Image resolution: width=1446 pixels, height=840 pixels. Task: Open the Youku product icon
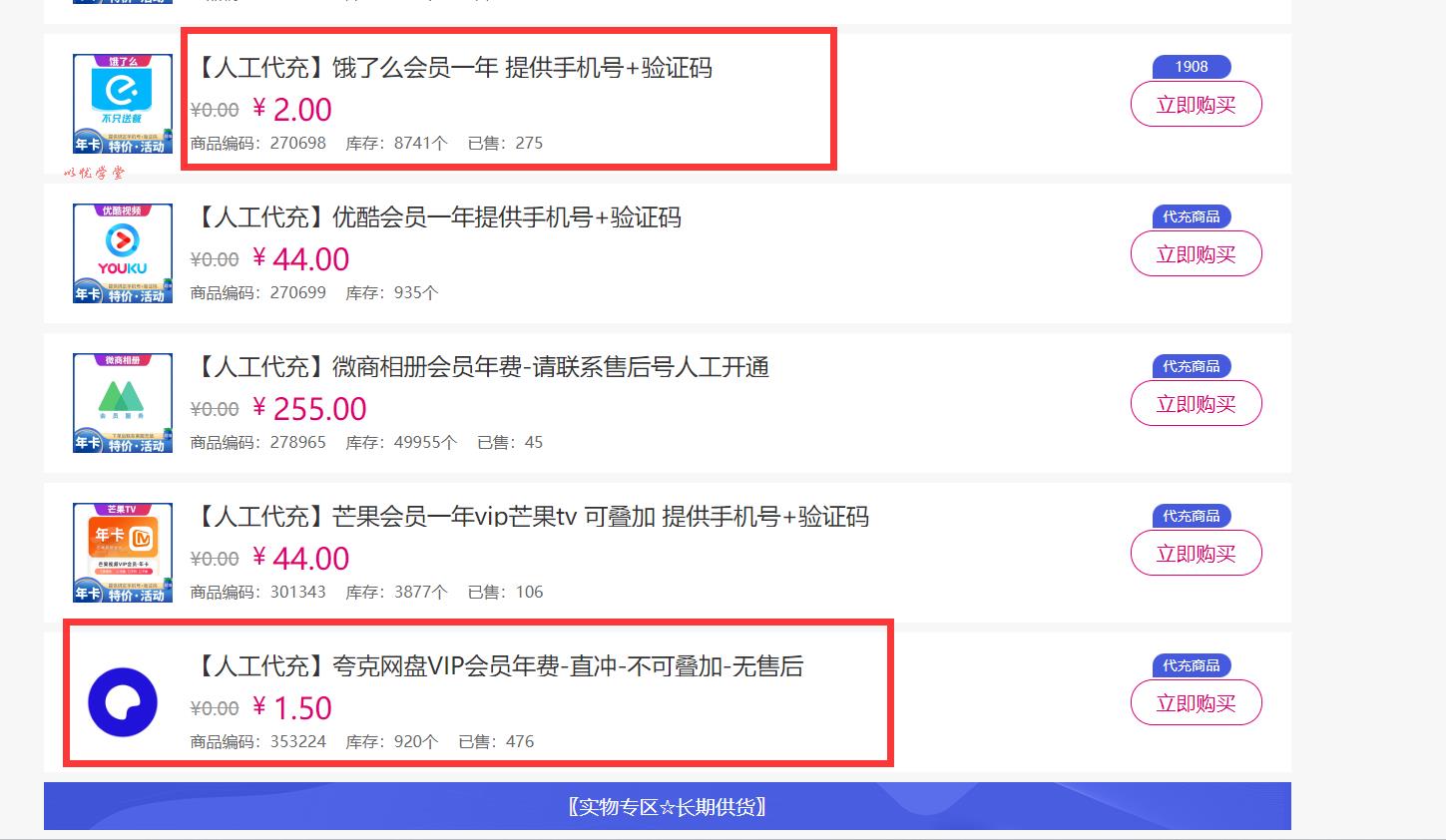click(123, 253)
